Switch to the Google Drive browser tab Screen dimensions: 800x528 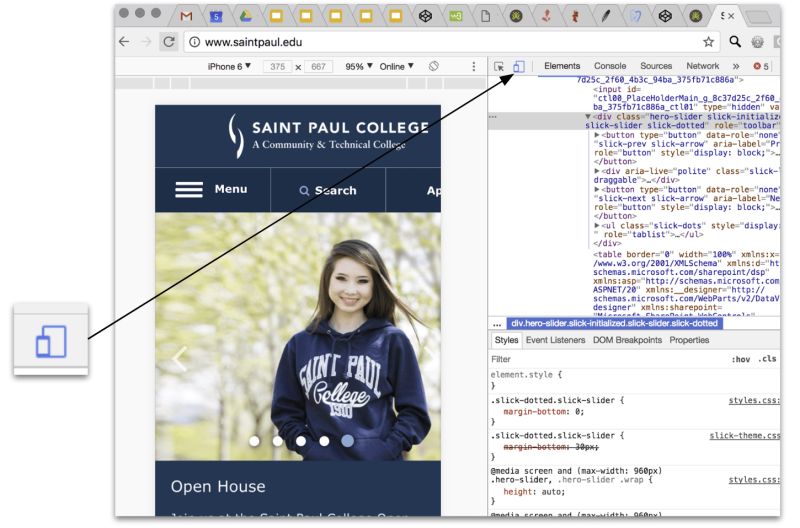click(246, 16)
